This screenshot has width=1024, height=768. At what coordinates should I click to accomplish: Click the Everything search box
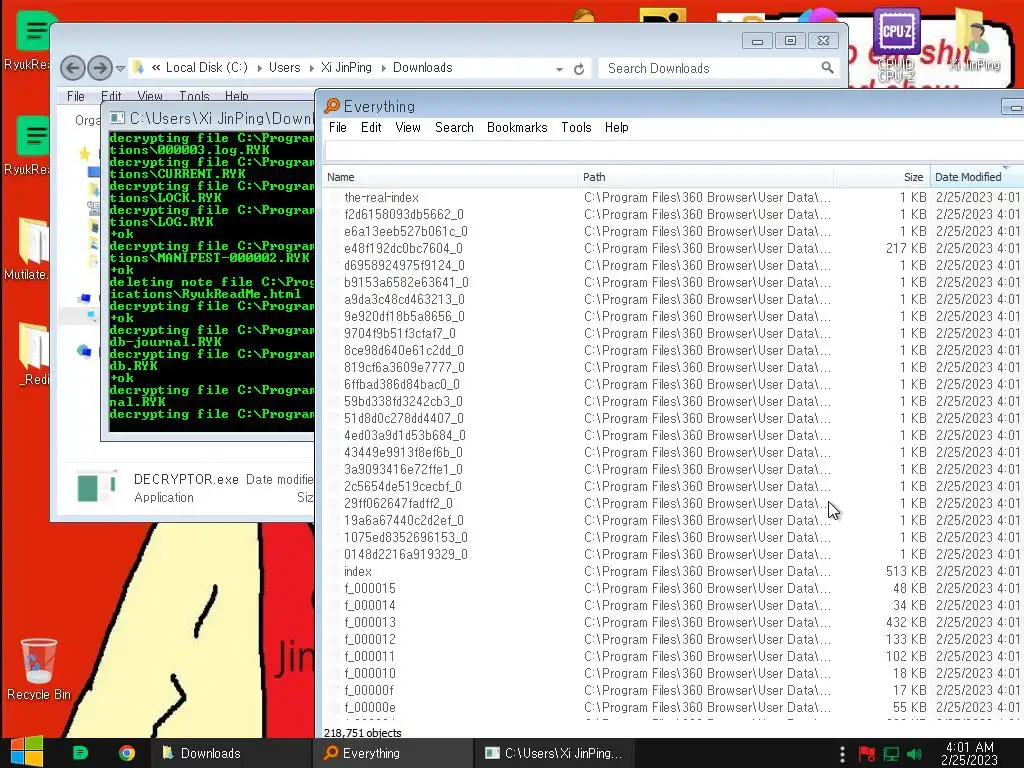[674, 151]
